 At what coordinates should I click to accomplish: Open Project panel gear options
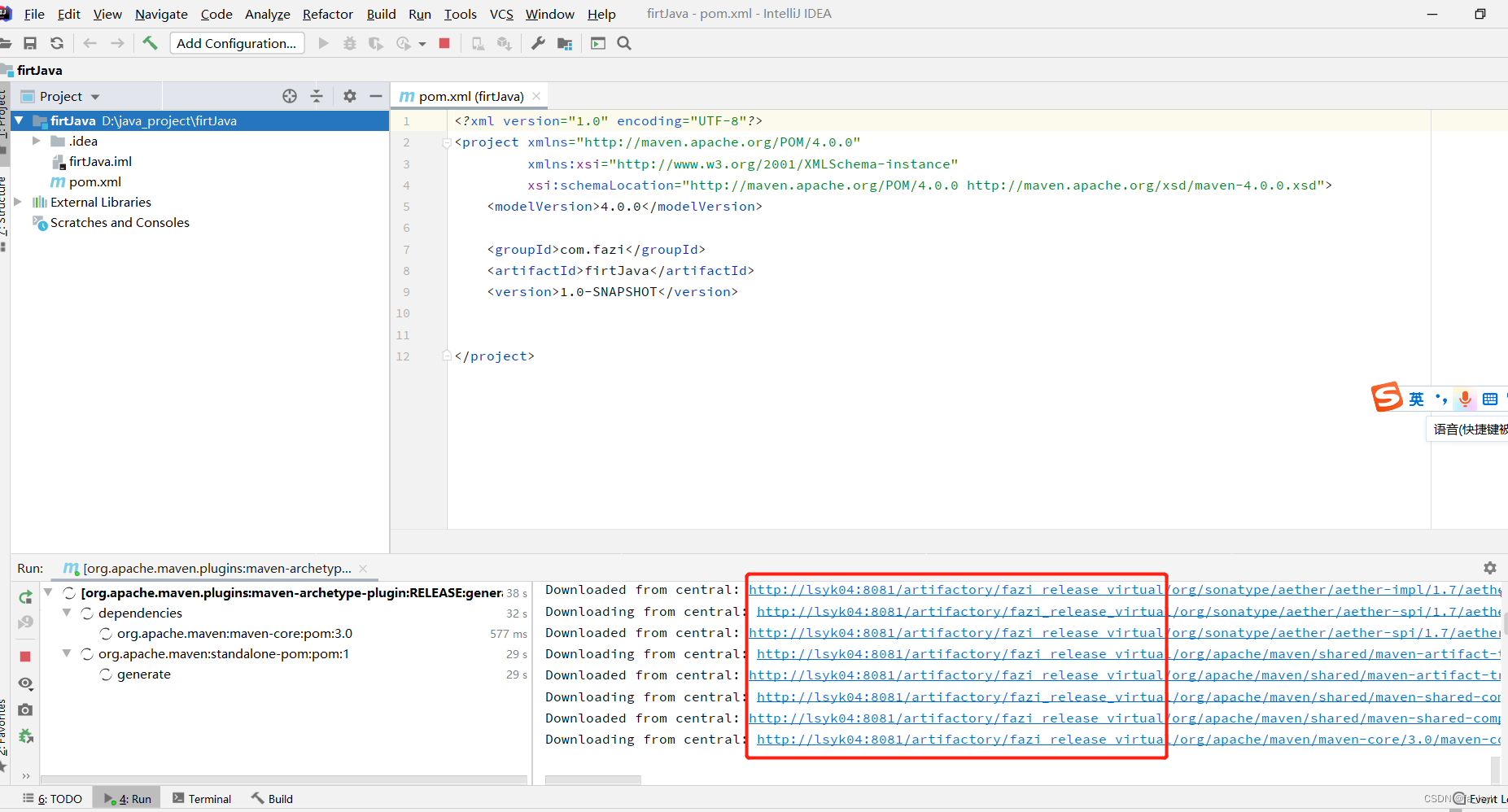[x=350, y=96]
